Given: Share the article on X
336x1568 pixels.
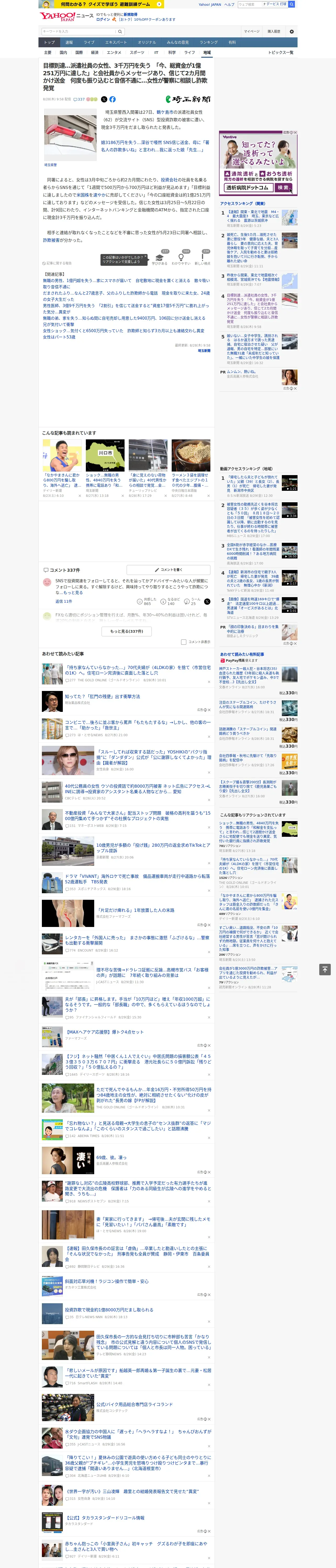Looking at the screenshot, I should tap(104, 99).
